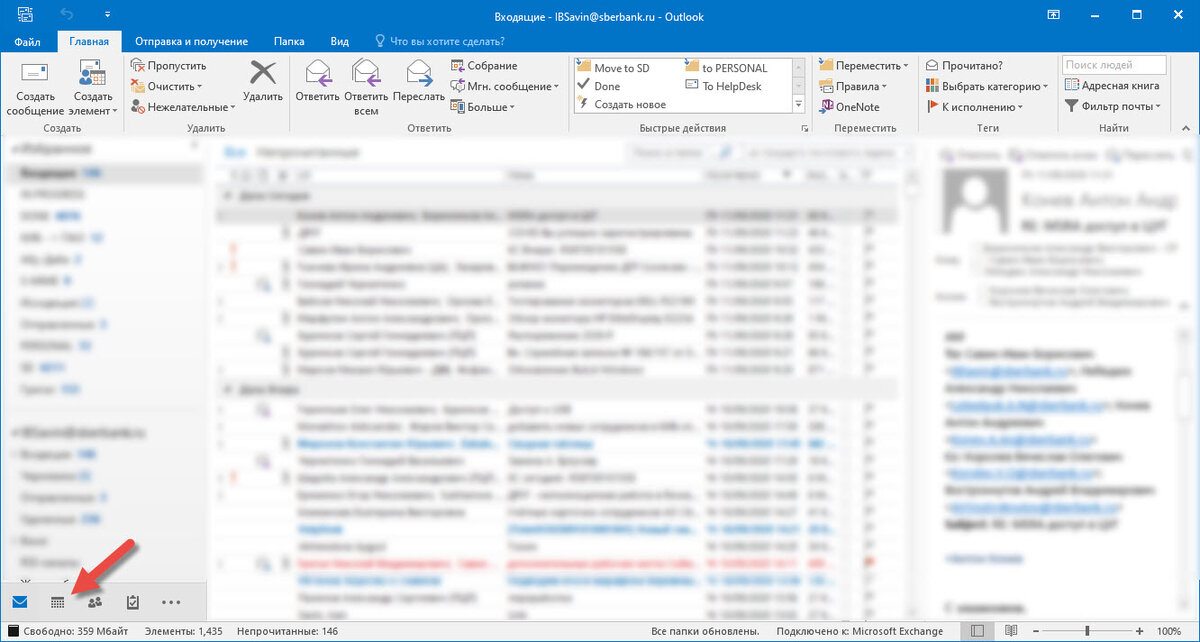Open the Переместить move dropdown

(x=864, y=65)
